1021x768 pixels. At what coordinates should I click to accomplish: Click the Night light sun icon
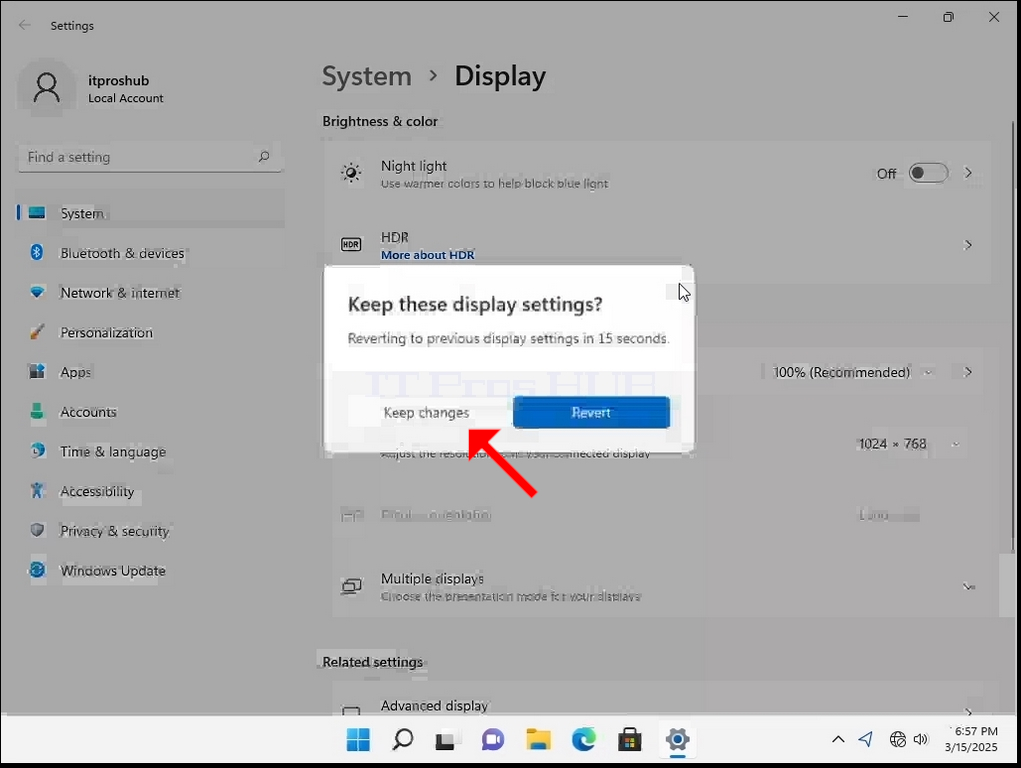click(x=351, y=173)
